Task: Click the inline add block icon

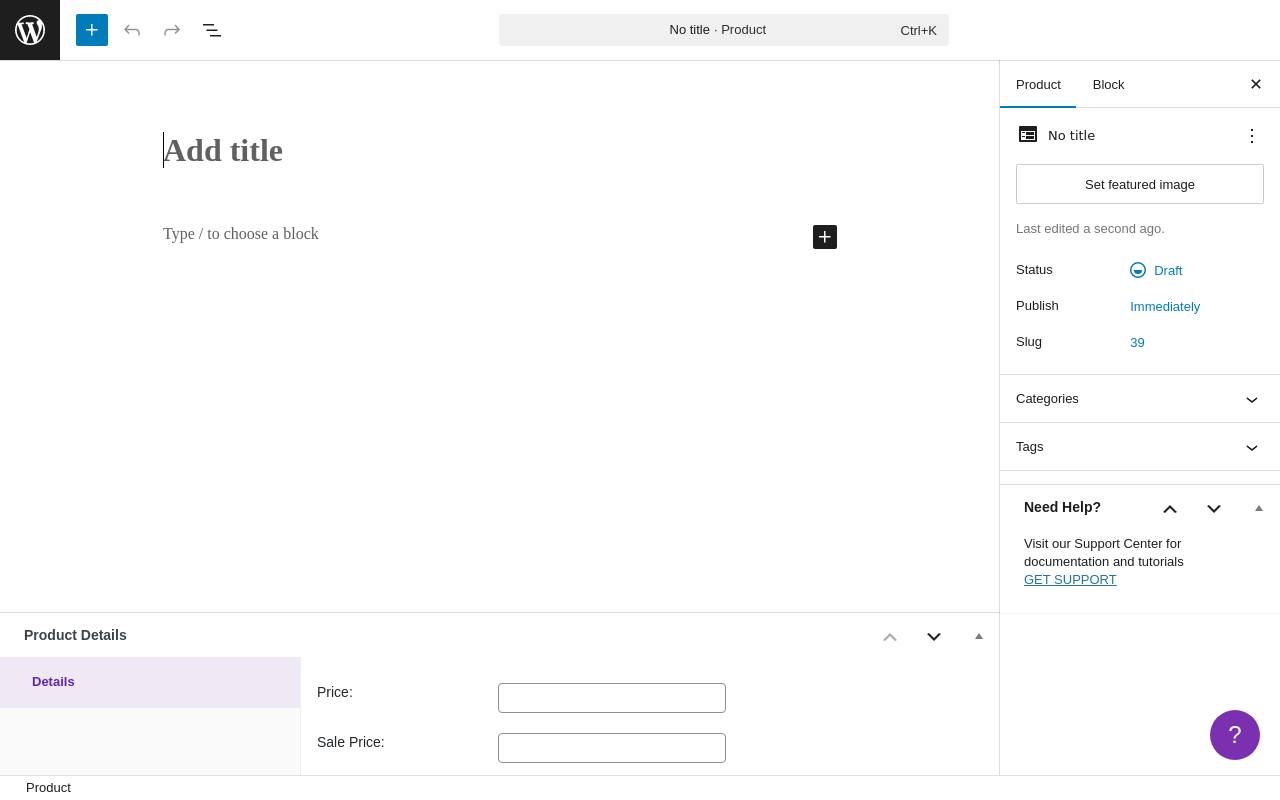Action: pos(825,237)
